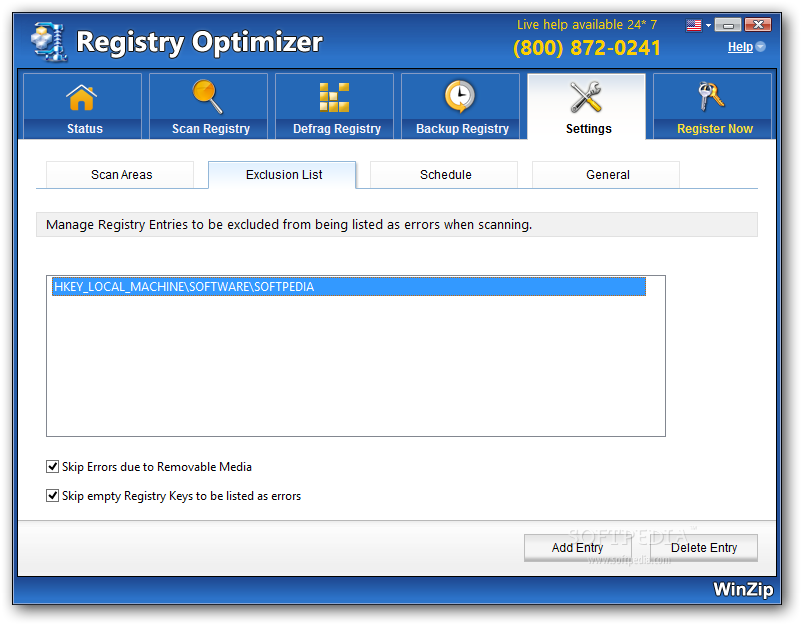
Task: Open the Help link
Action: [740, 47]
